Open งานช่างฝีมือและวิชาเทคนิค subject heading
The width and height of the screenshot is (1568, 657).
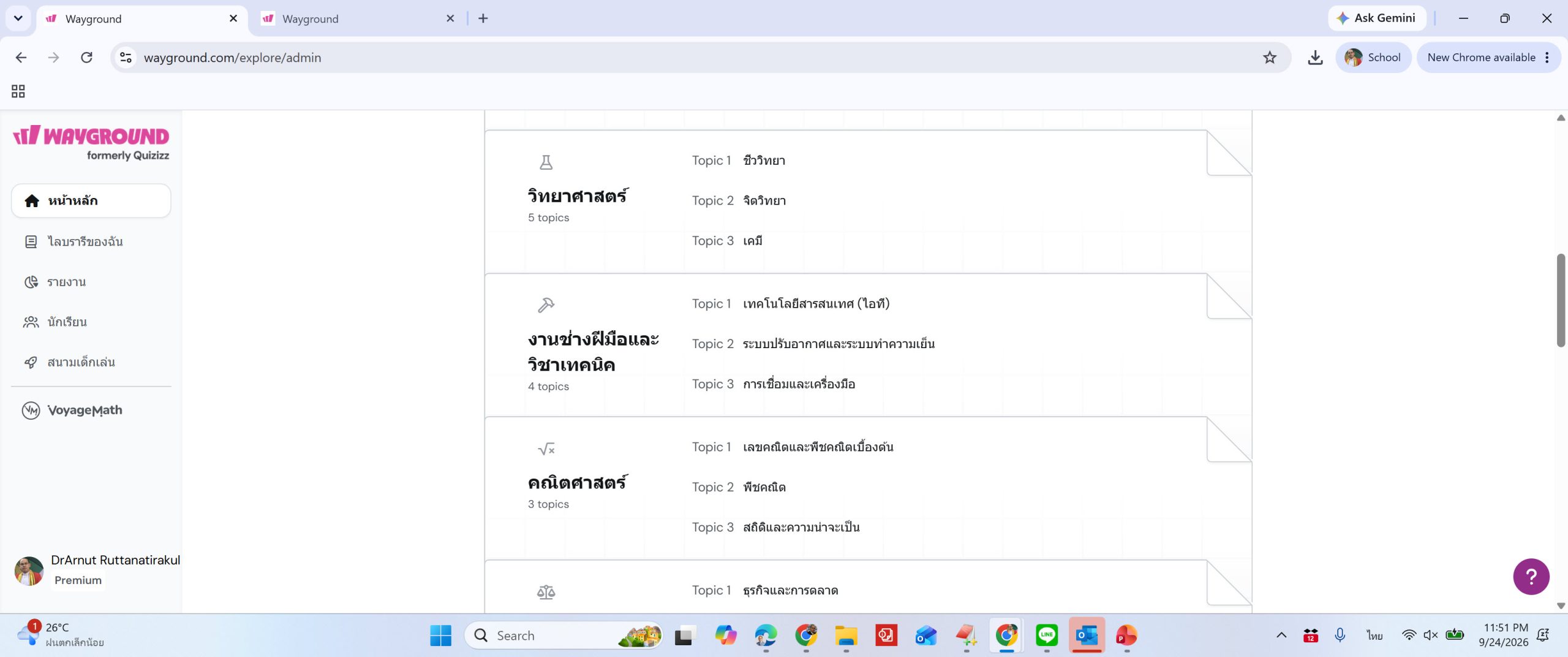point(594,352)
